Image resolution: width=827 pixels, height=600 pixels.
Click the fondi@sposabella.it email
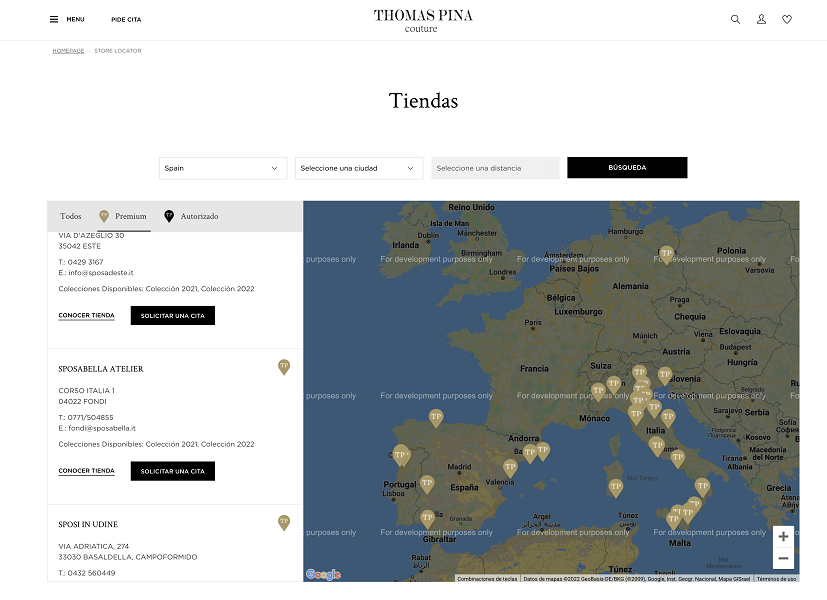(102, 428)
